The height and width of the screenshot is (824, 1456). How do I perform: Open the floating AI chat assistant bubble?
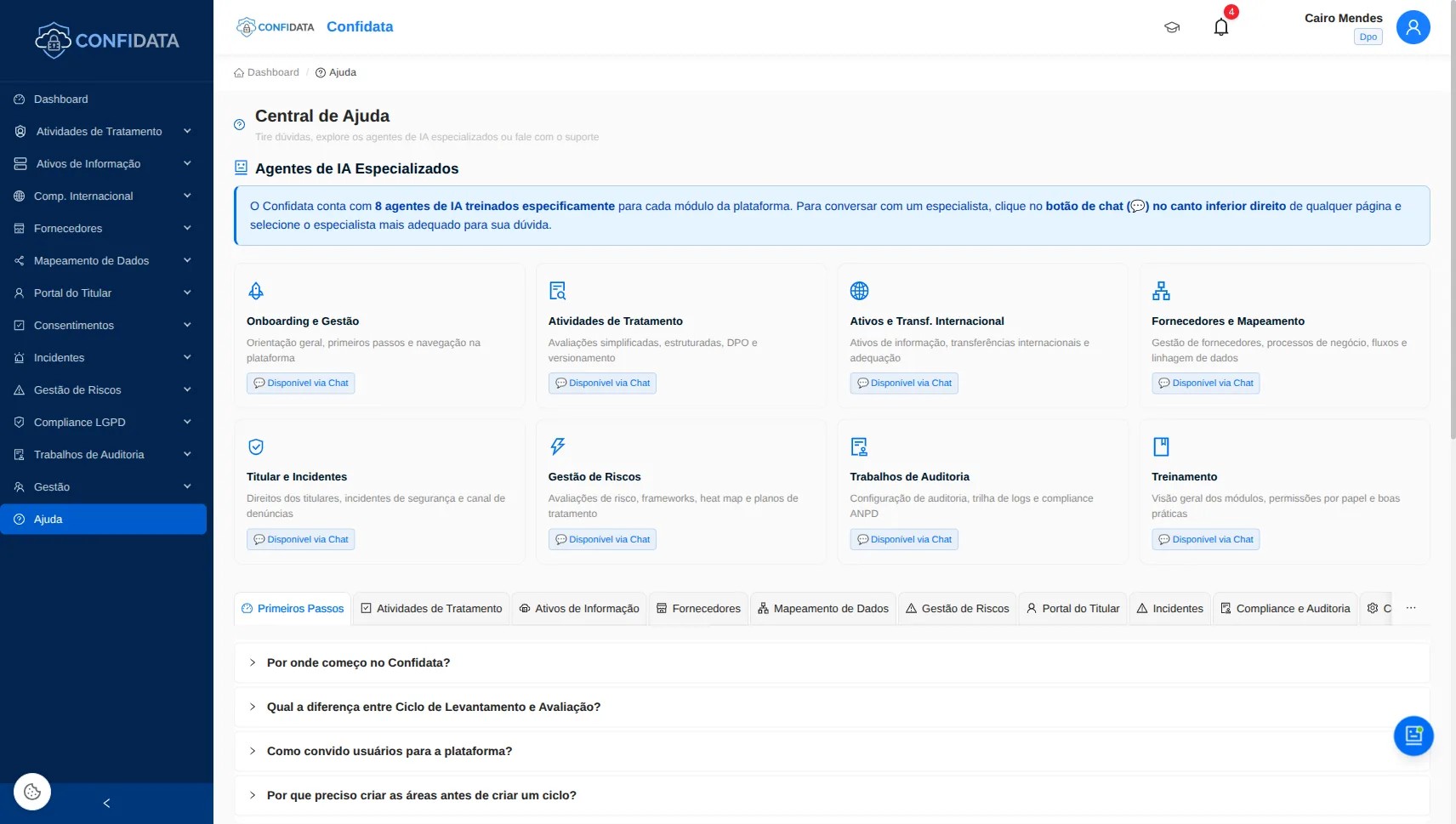[1413, 736]
